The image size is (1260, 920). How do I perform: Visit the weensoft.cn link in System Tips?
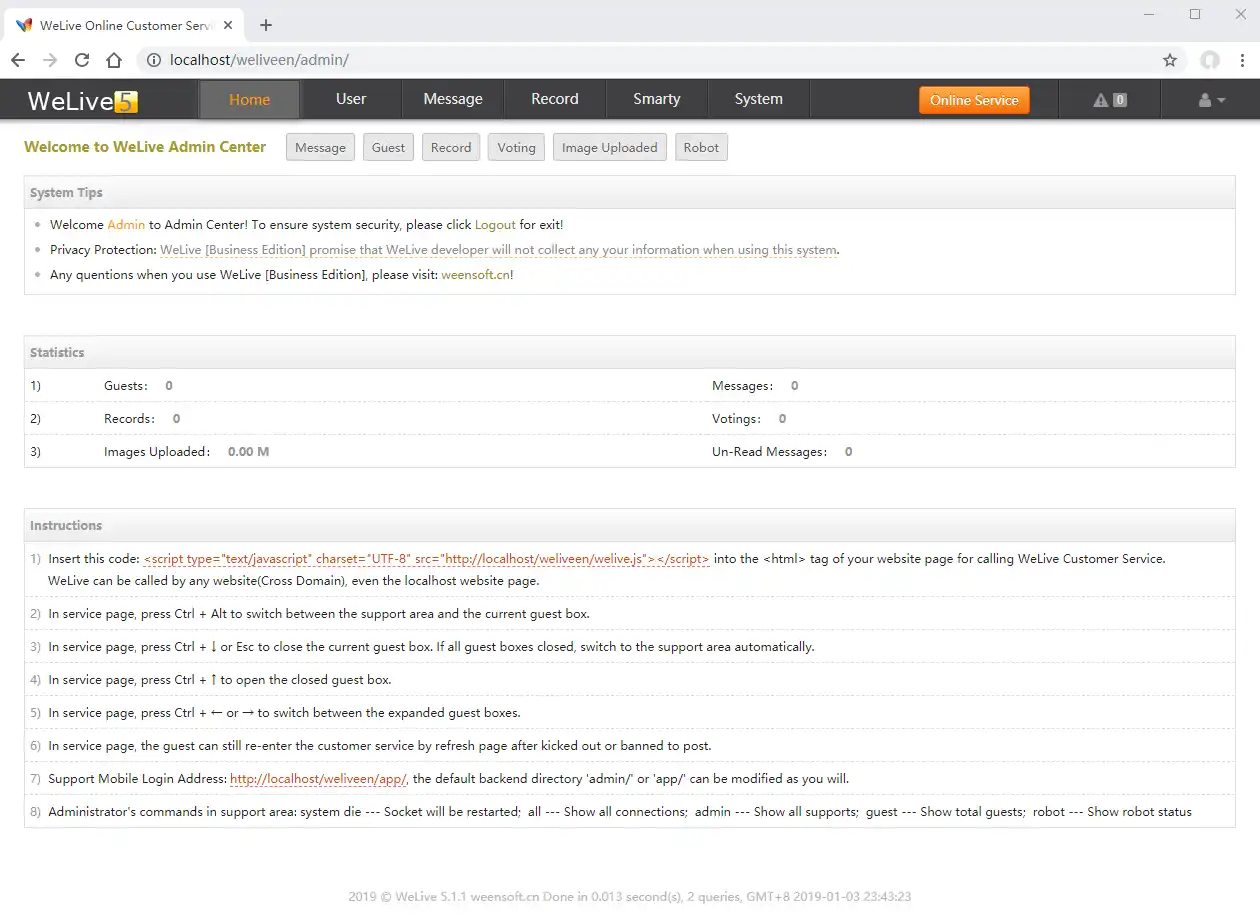[x=476, y=274]
